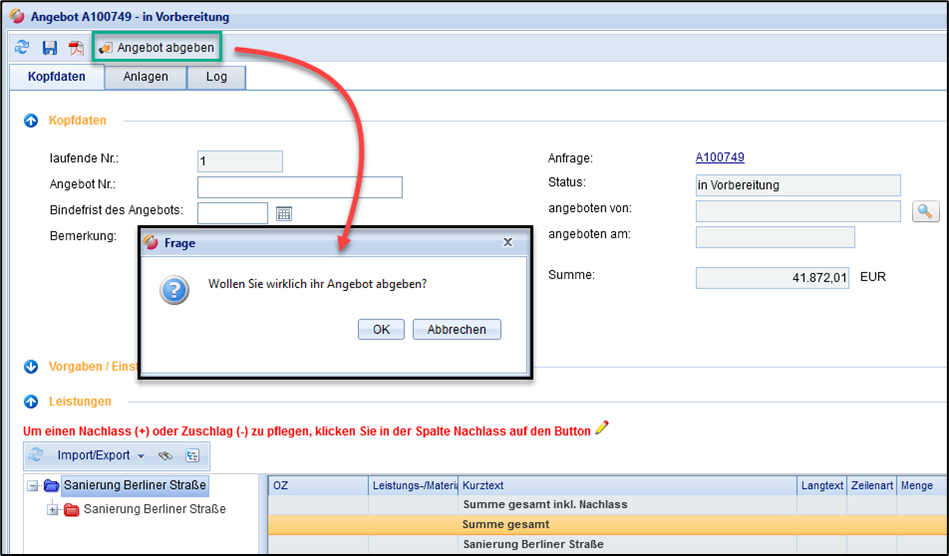Switch to the Anlagen tab
This screenshot has height=556, width=949.
pyautogui.click(x=145, y=77)
